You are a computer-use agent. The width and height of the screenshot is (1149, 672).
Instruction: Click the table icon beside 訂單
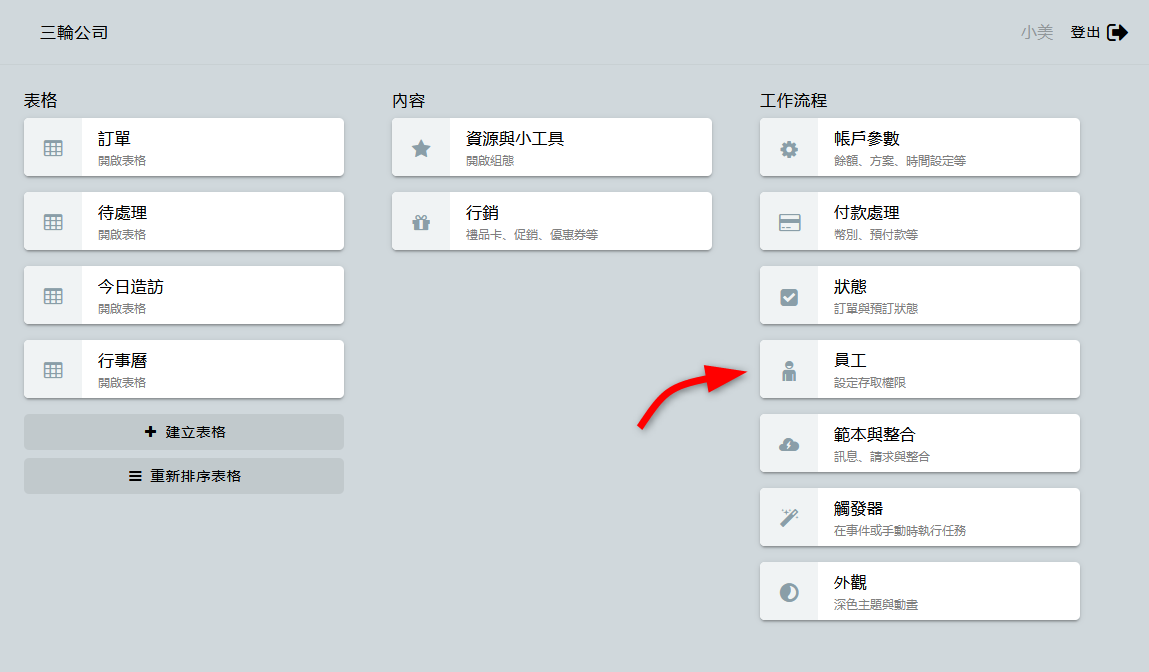point(53,148)
